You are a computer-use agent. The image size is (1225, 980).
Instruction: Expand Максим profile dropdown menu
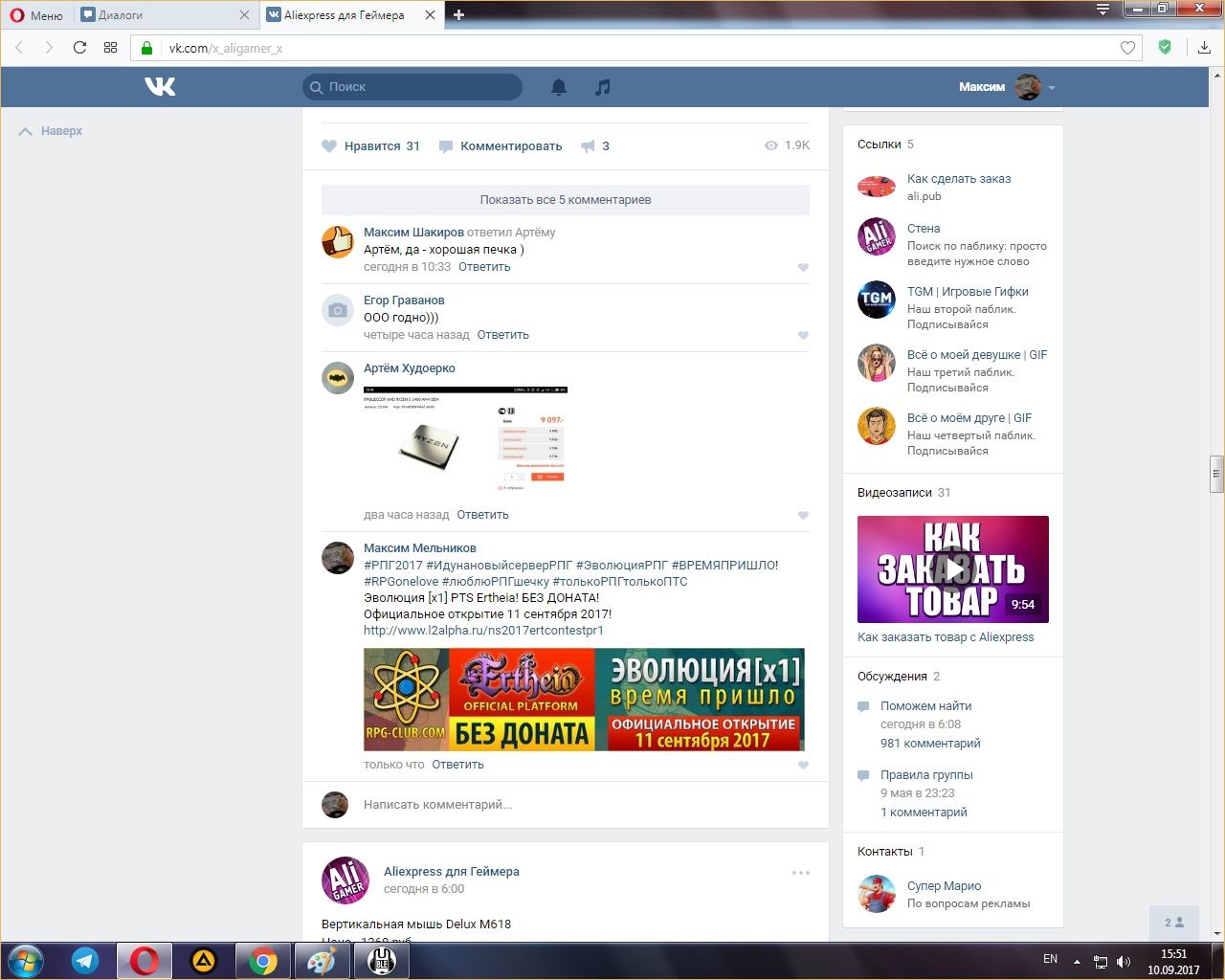pyautogui.click(x=1052, y=87)
